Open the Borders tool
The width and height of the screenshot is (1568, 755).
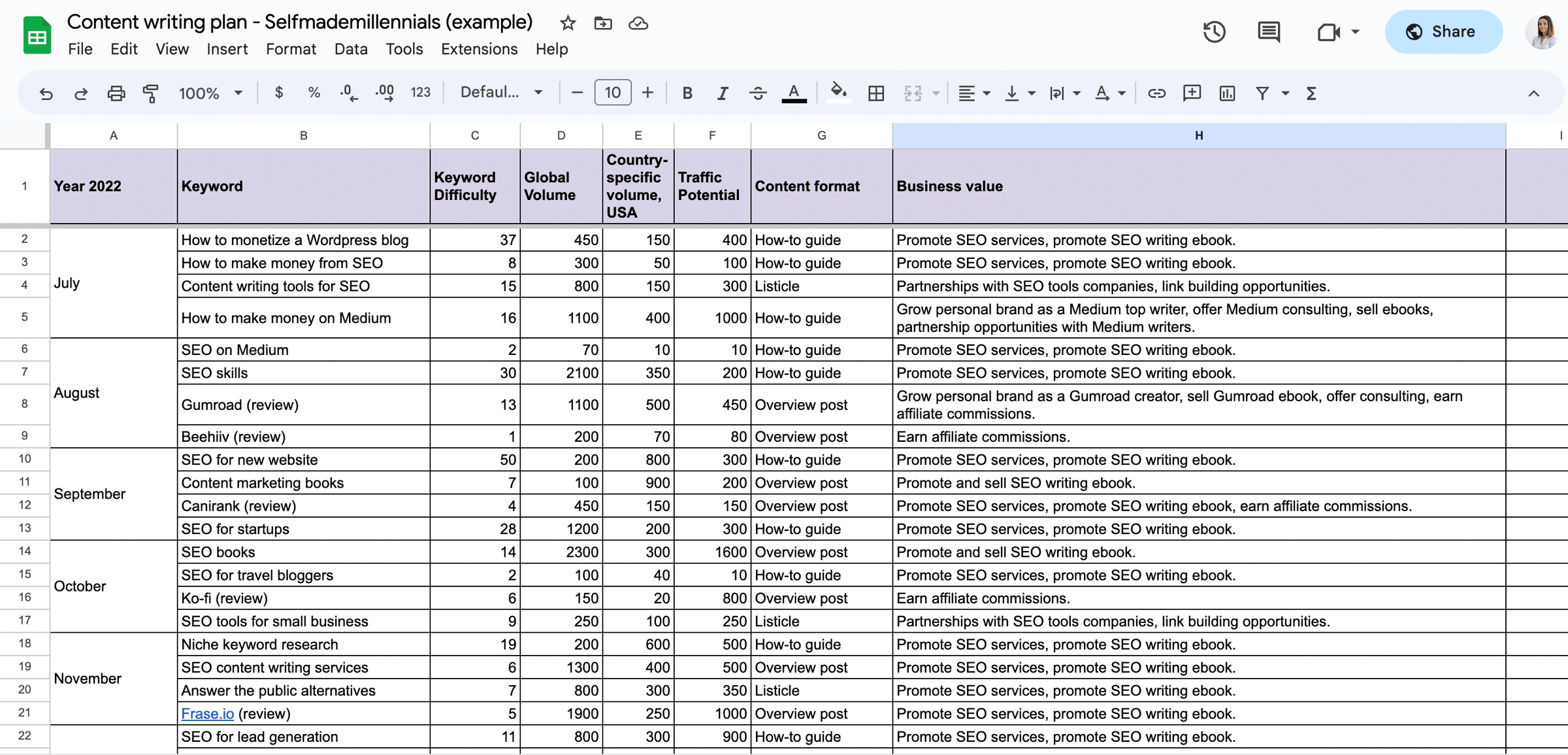coord(876,93)
